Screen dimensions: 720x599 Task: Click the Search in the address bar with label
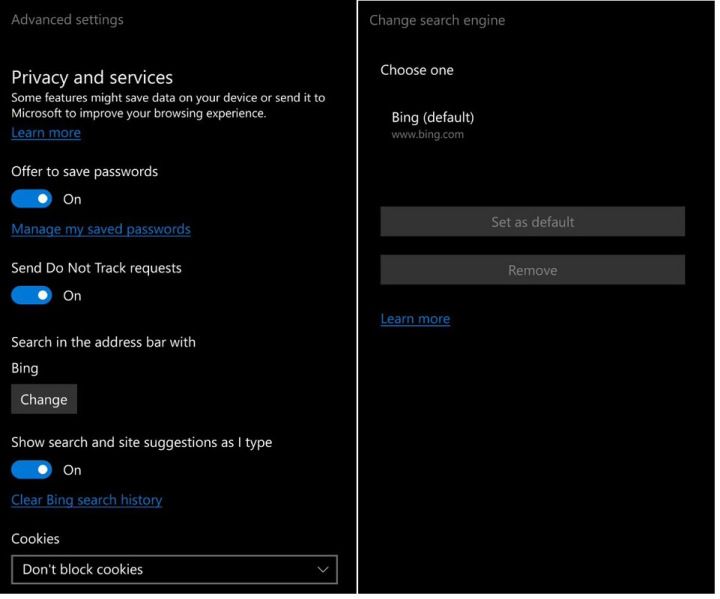[x=103, y=342]
